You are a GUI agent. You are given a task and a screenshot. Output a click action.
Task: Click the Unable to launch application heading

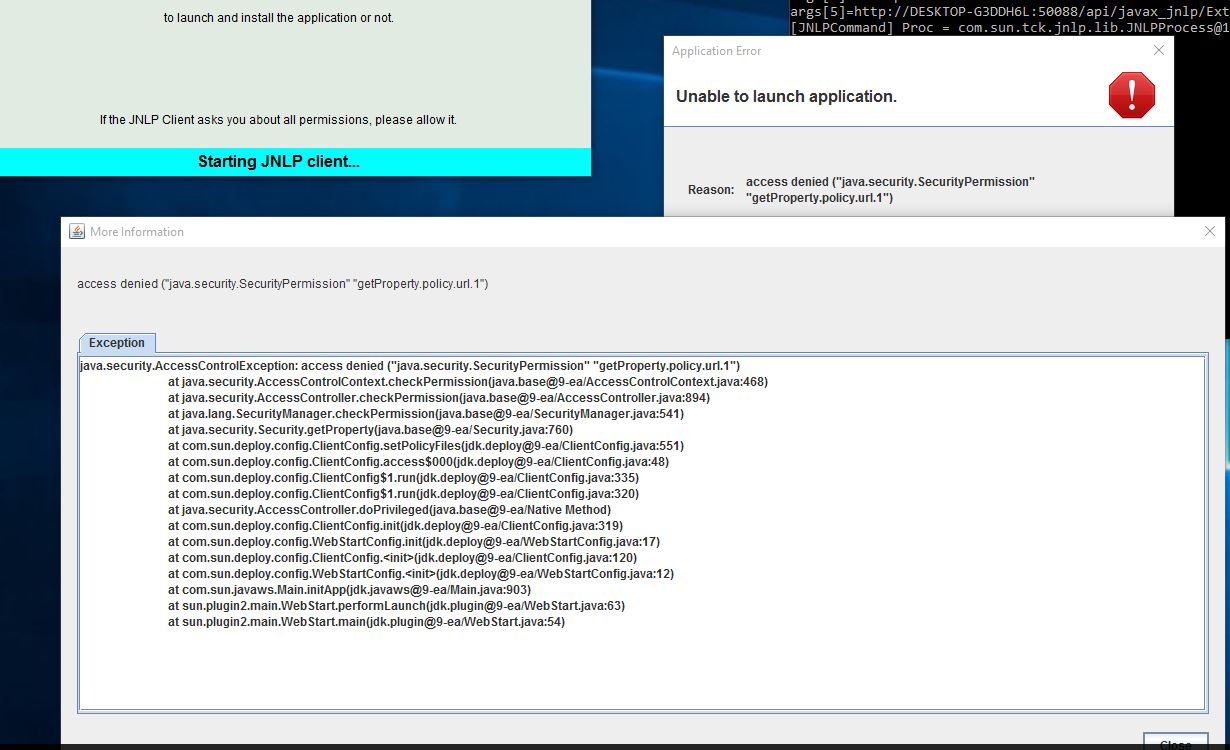[786, 97]
